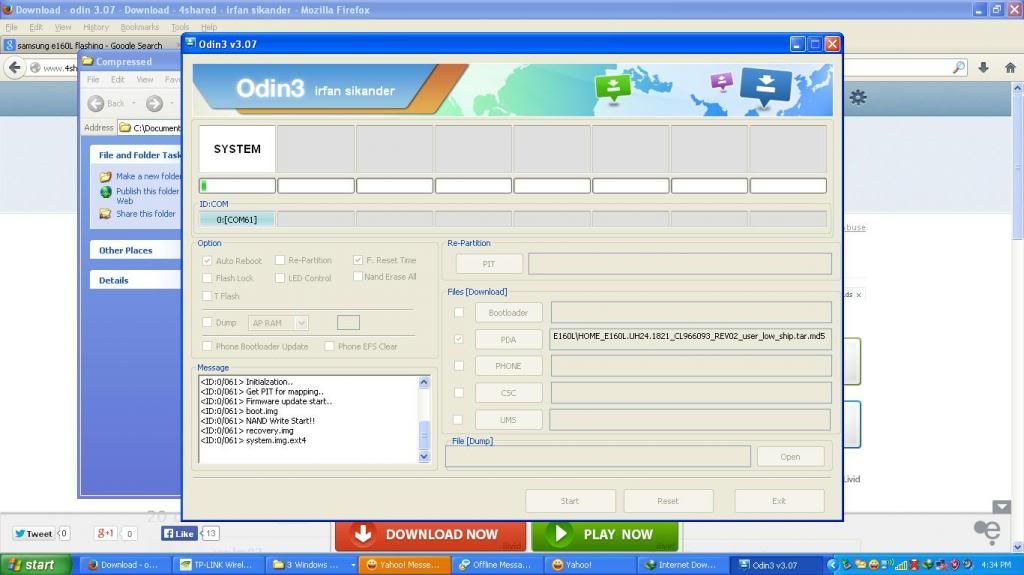
Task: Click the CSC file button
Action: click(508, 393)
